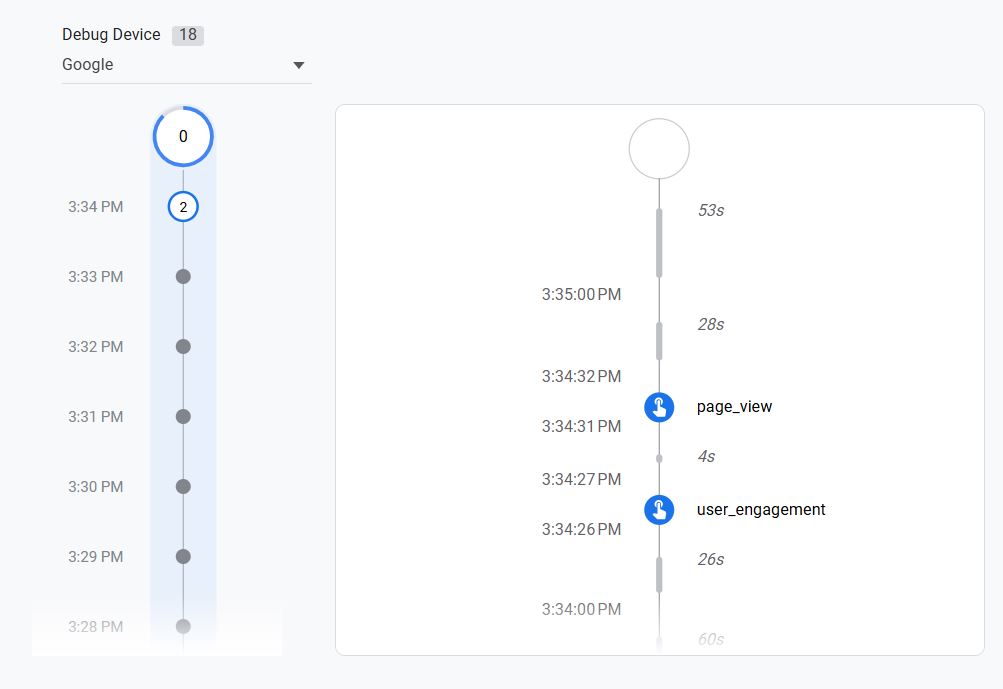Click the current minute circle showing 0
The image size is (1003, 689).
183,136
